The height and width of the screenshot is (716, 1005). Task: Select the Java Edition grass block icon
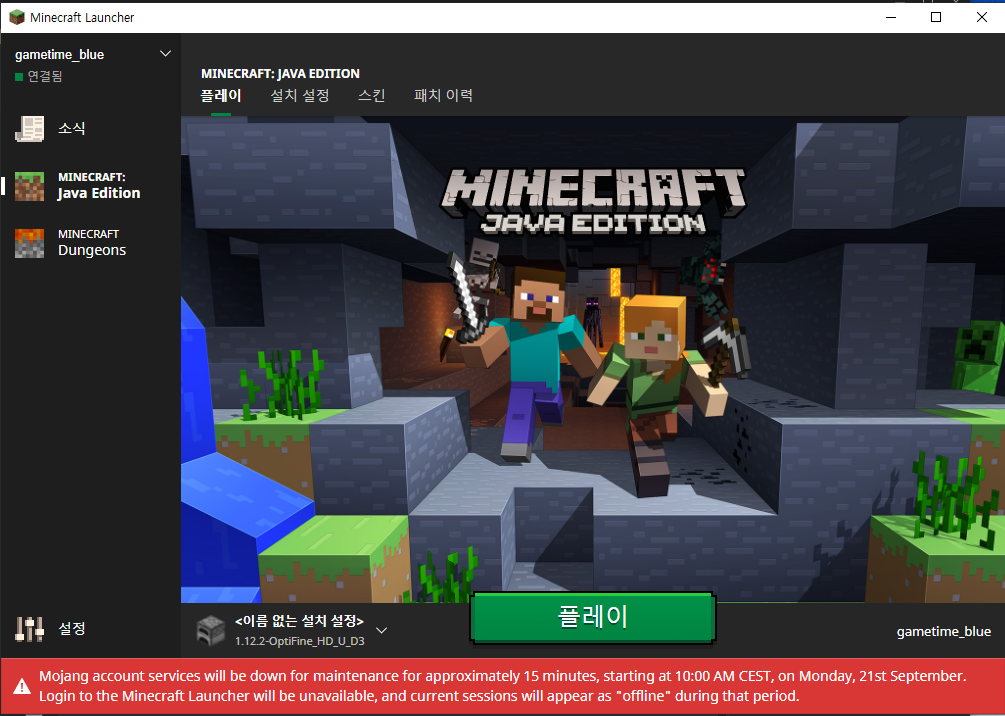point(29,186)
